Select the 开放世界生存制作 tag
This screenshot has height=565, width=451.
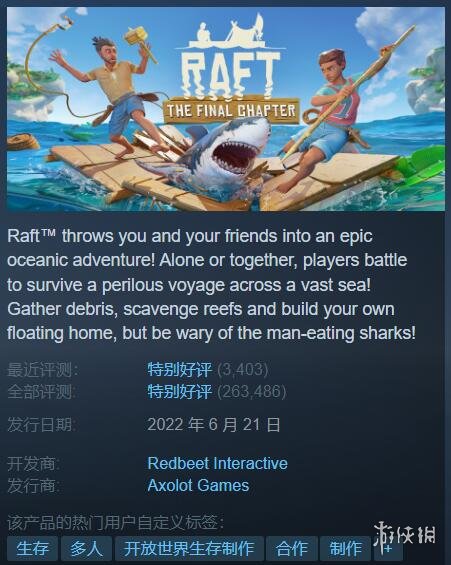click(189, 548)
